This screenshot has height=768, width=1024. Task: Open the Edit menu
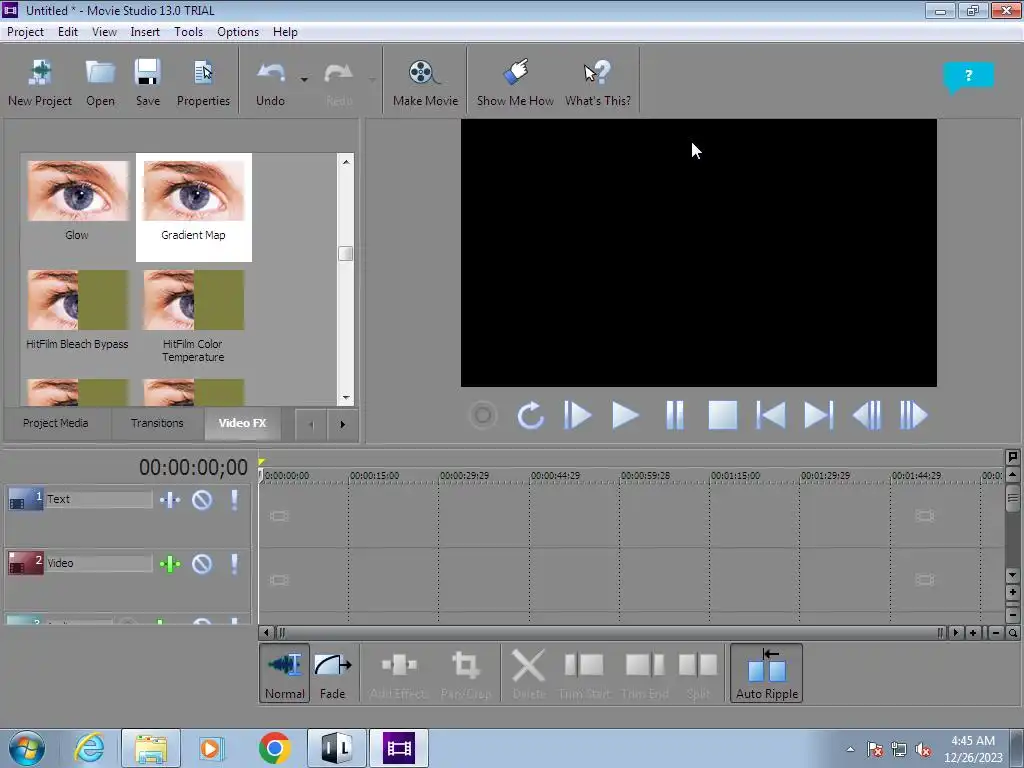[67, 32]
